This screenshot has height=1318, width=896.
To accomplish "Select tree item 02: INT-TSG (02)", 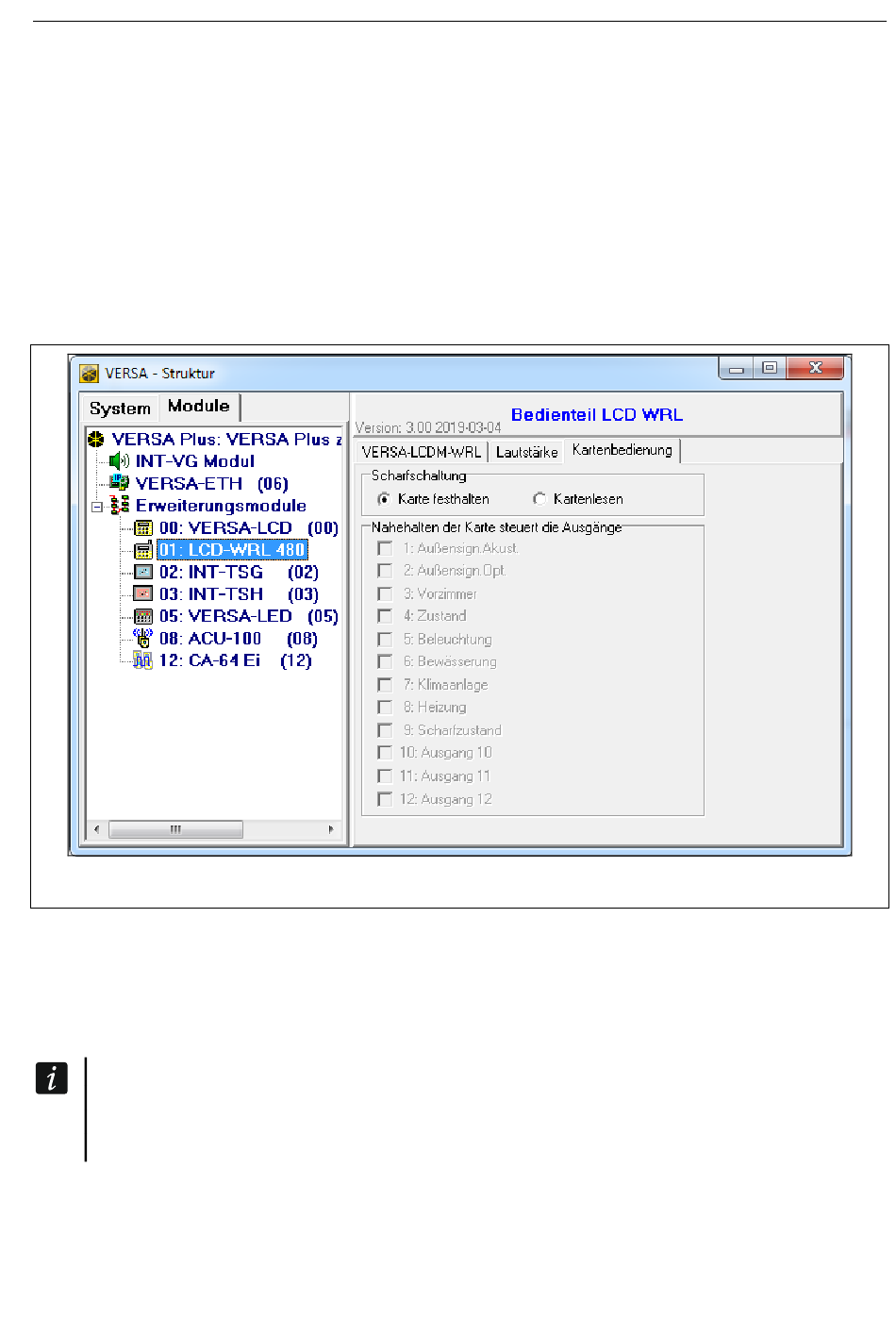I will pos(239,573).
